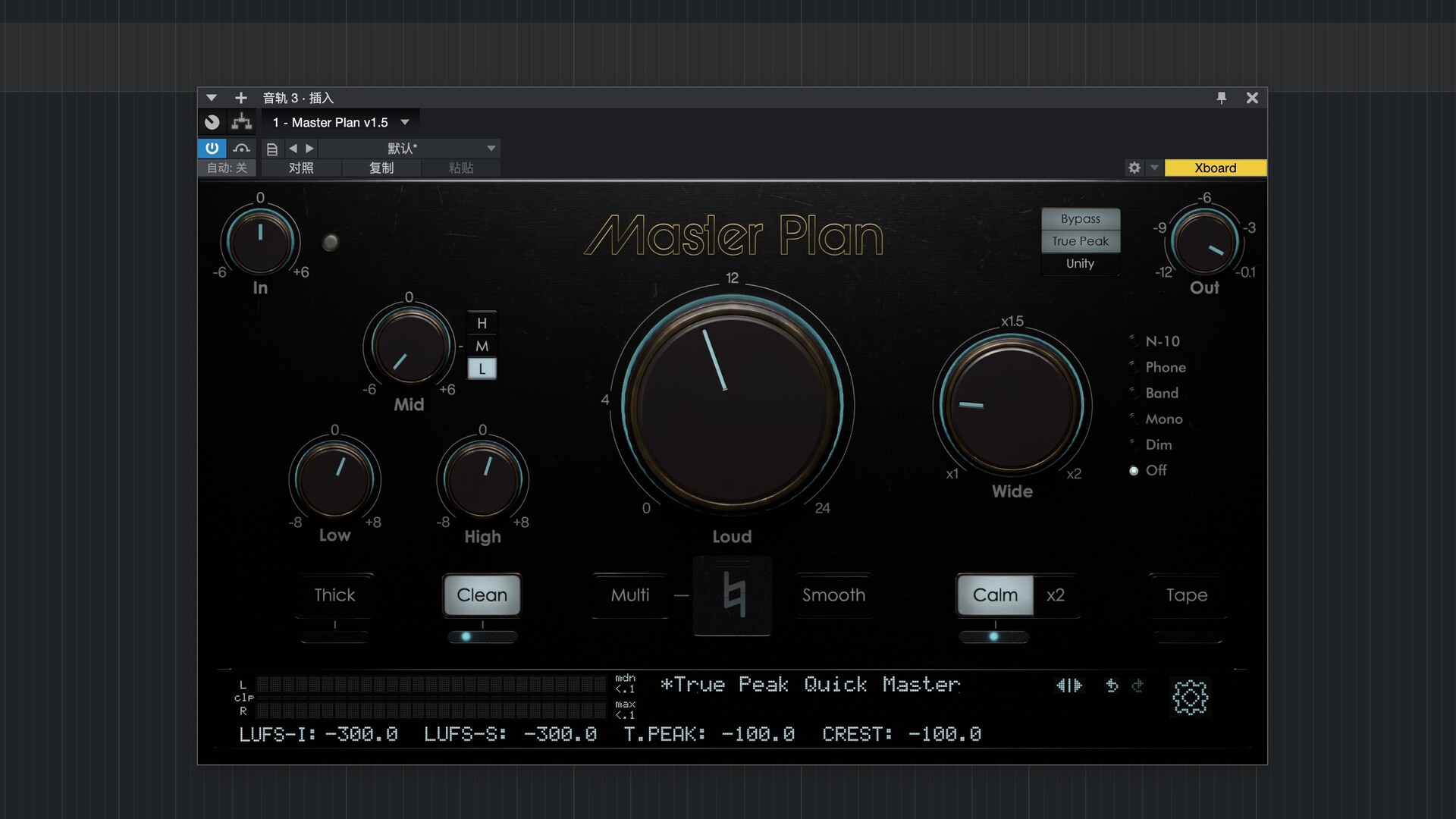Image resolution: width=1456 pixels, height=819 pixels.
Task: Click the 对照 compare button
Action: [301, 168]
